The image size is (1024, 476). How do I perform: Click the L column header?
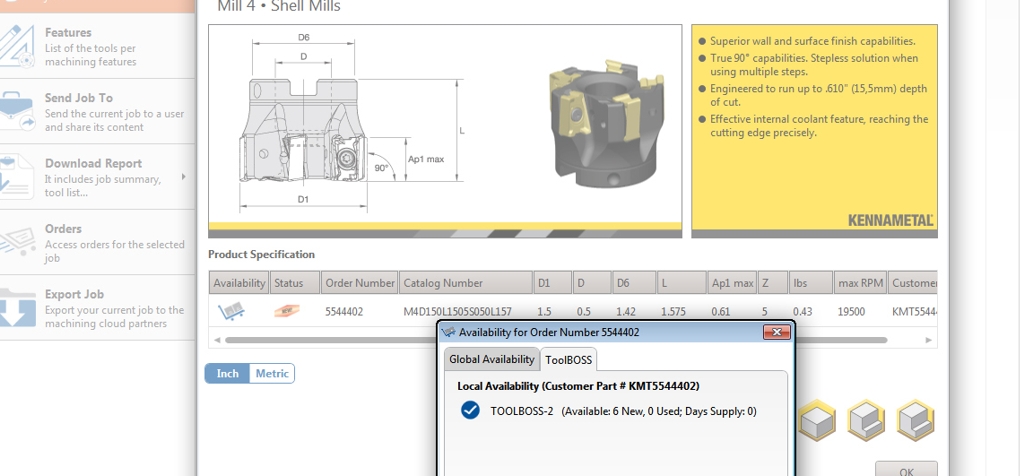click(681, 283)
